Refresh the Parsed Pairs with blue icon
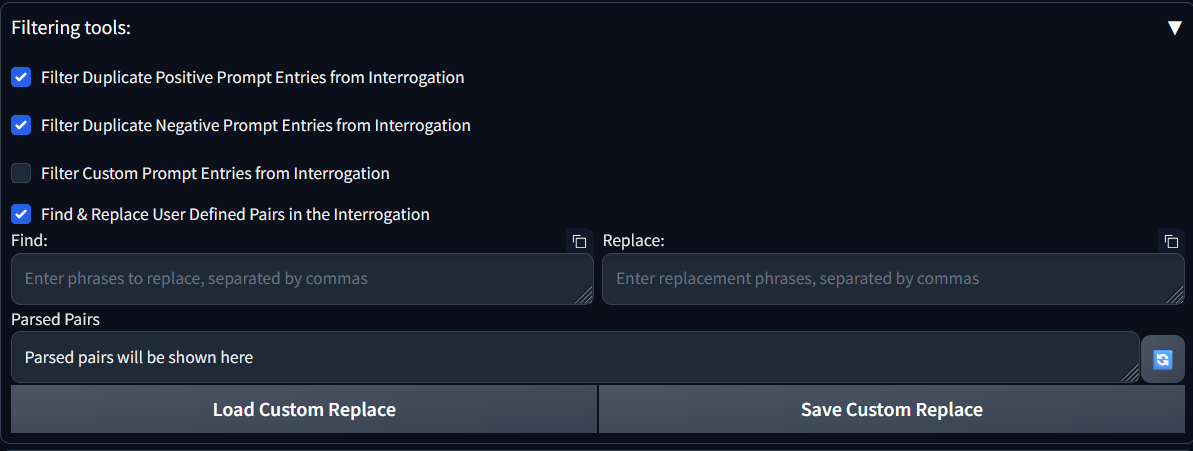The image size is (1193, 451). tap(1162, 359)
